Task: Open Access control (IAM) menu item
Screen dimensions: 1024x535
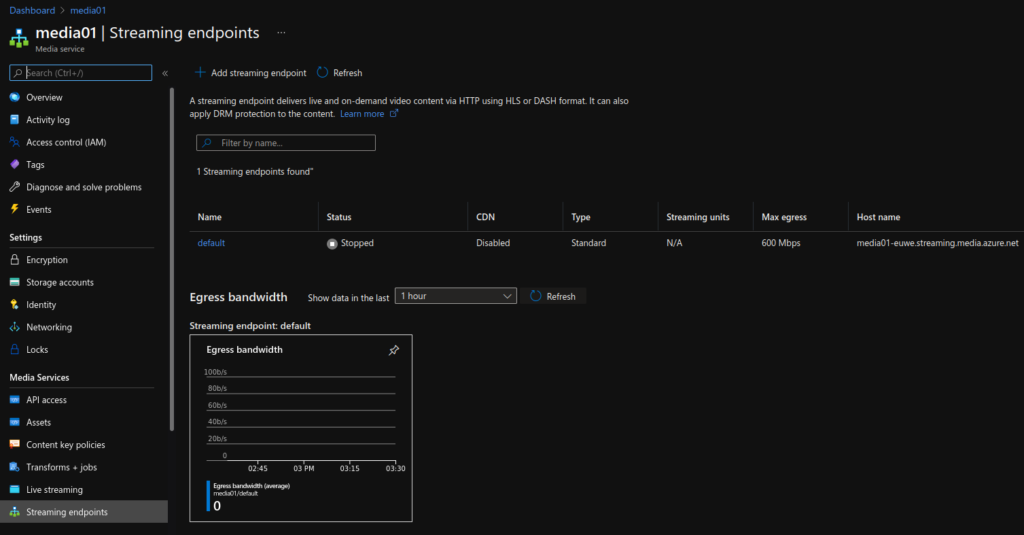Action: 66,142
